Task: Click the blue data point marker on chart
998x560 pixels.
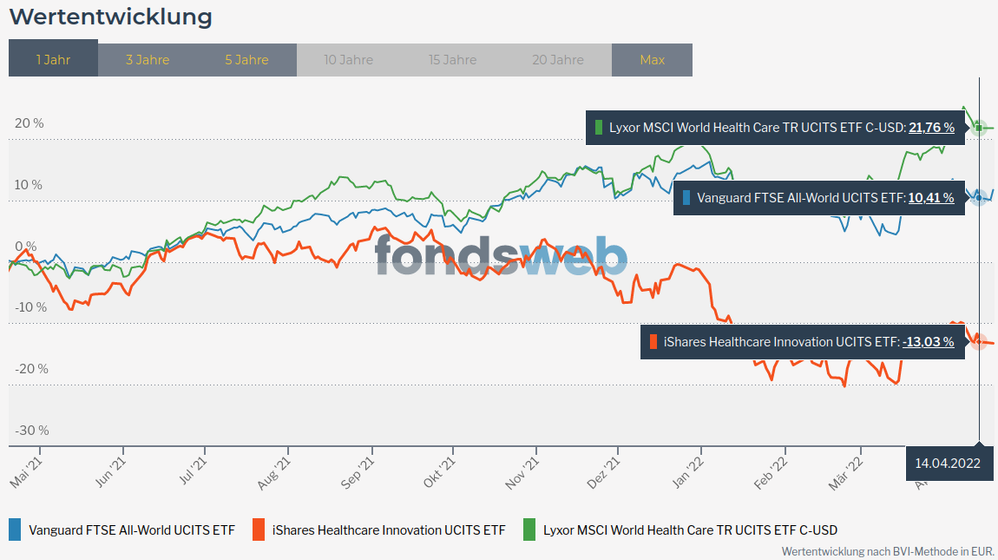Action: tap(979, 198)
